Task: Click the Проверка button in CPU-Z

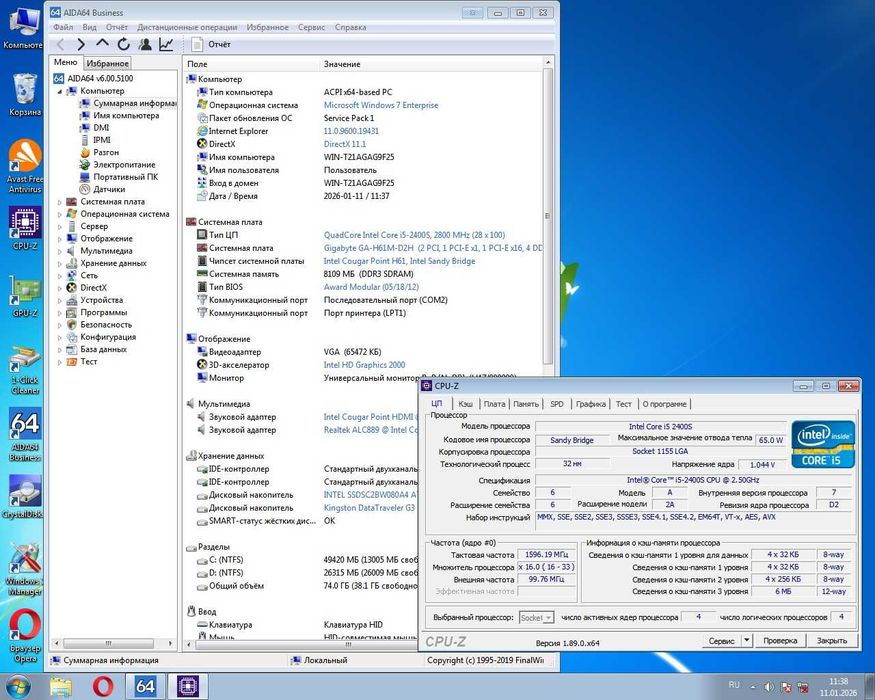Action: 780,640
